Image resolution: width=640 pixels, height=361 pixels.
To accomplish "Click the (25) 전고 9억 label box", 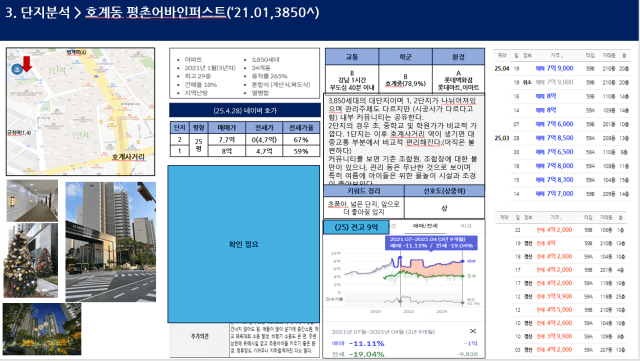I will (x=356, y=227).
